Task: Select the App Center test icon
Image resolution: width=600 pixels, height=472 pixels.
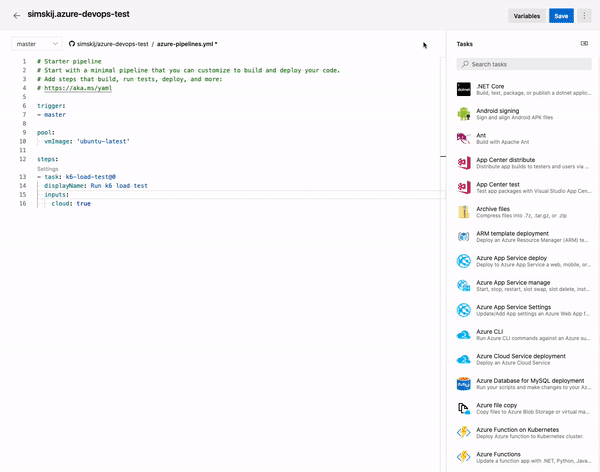Action: (x=464, y=187)
